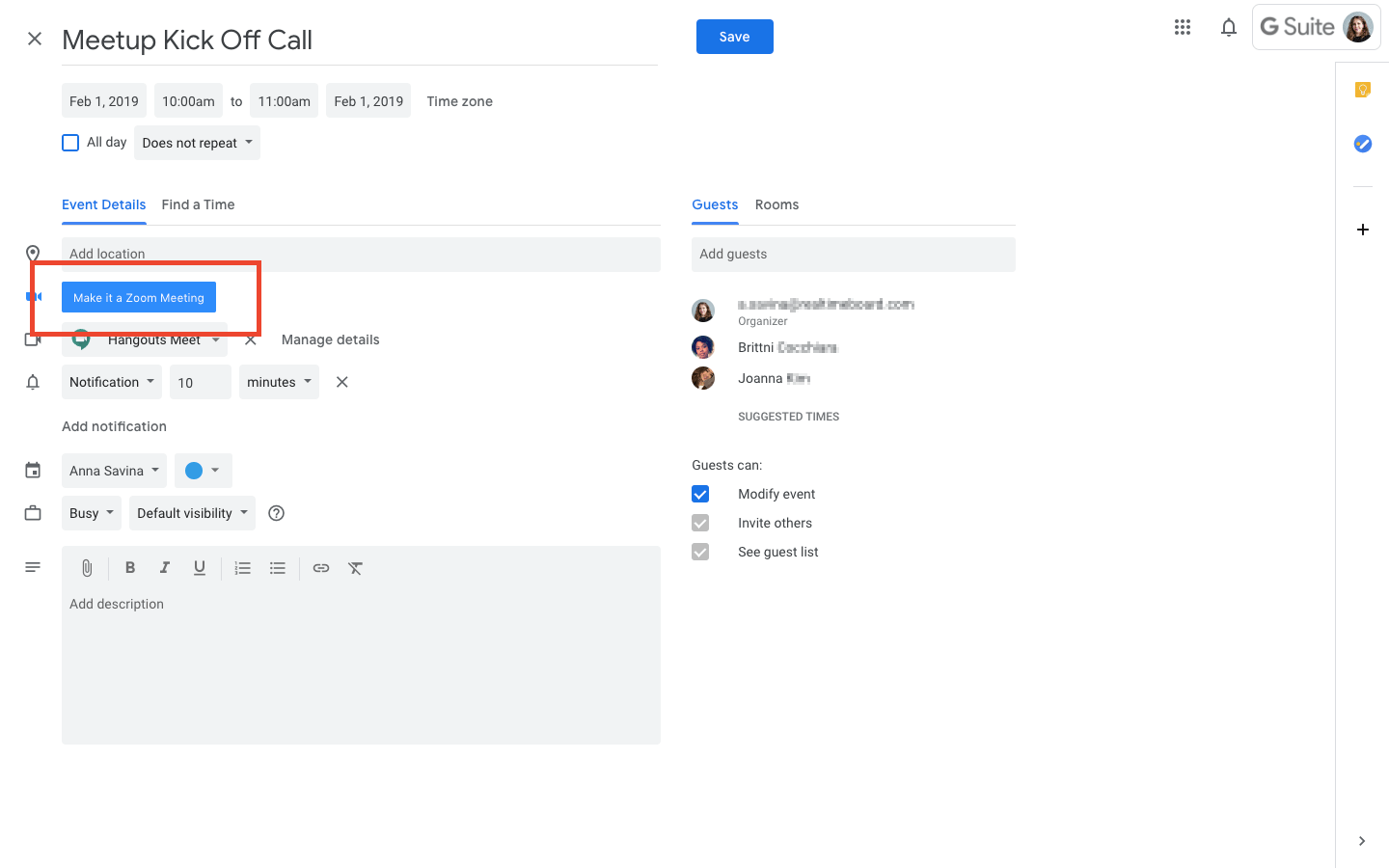Click the briefcase icon beside Busy
Image resolution: width=1389 pixels, height=868 pixels.
33,513
